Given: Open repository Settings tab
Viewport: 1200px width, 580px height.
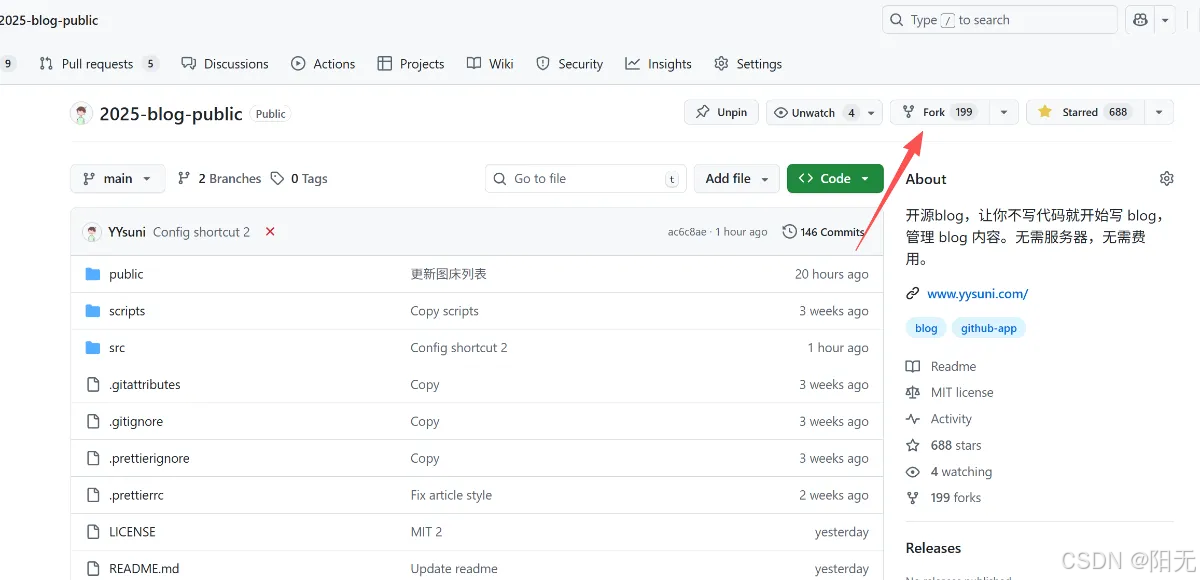Looking at the screenshot, I should pos(748,64).
